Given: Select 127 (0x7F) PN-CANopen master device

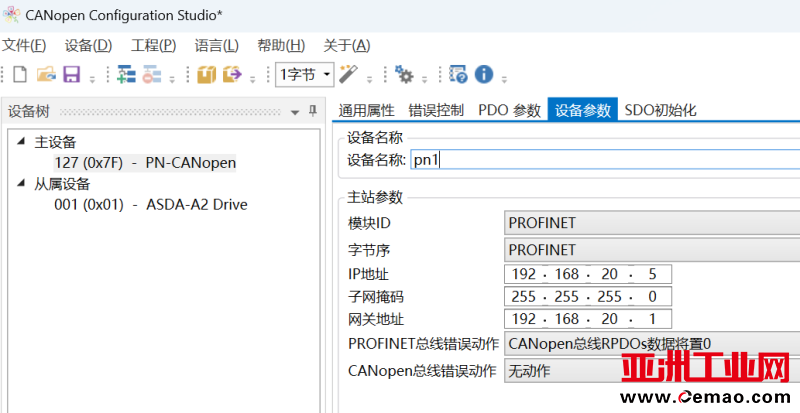Looking at the screenshot, I should [x=145, y=163].
